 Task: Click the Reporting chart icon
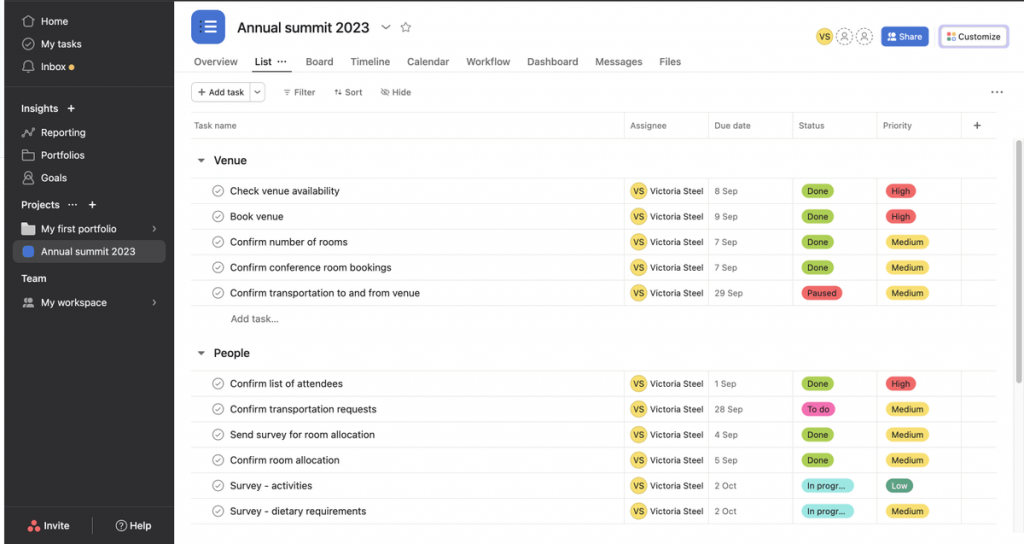[28, 133]
